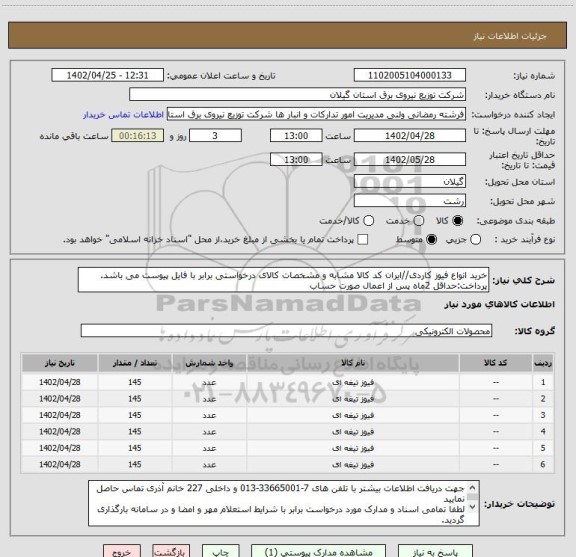The width and height of the screenshot is (576, 557).
Task: Click the buyer notes text area
Action: tap(284, 503)
